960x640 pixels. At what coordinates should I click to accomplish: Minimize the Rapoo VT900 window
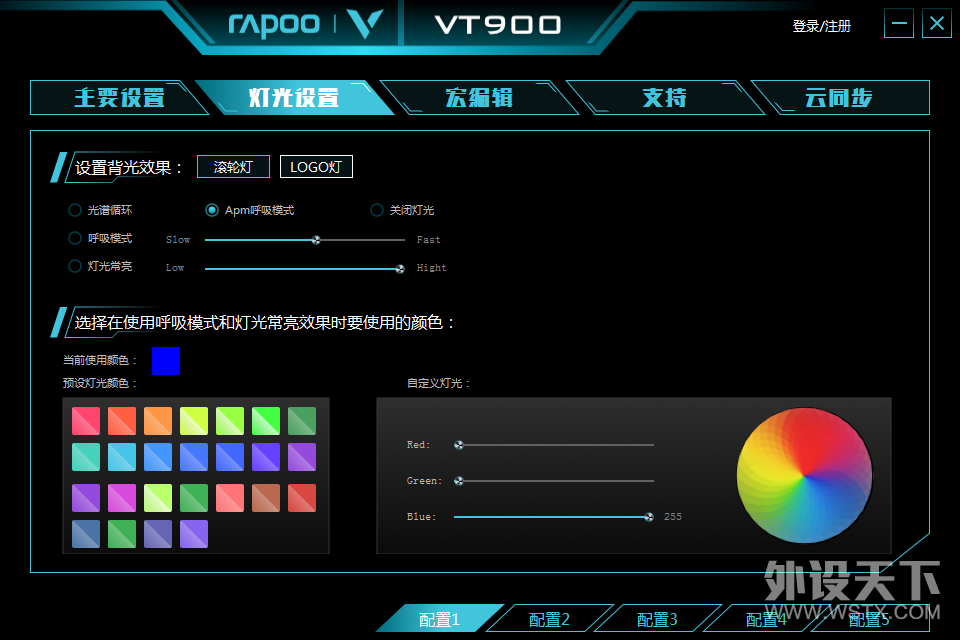coord(899,24)
